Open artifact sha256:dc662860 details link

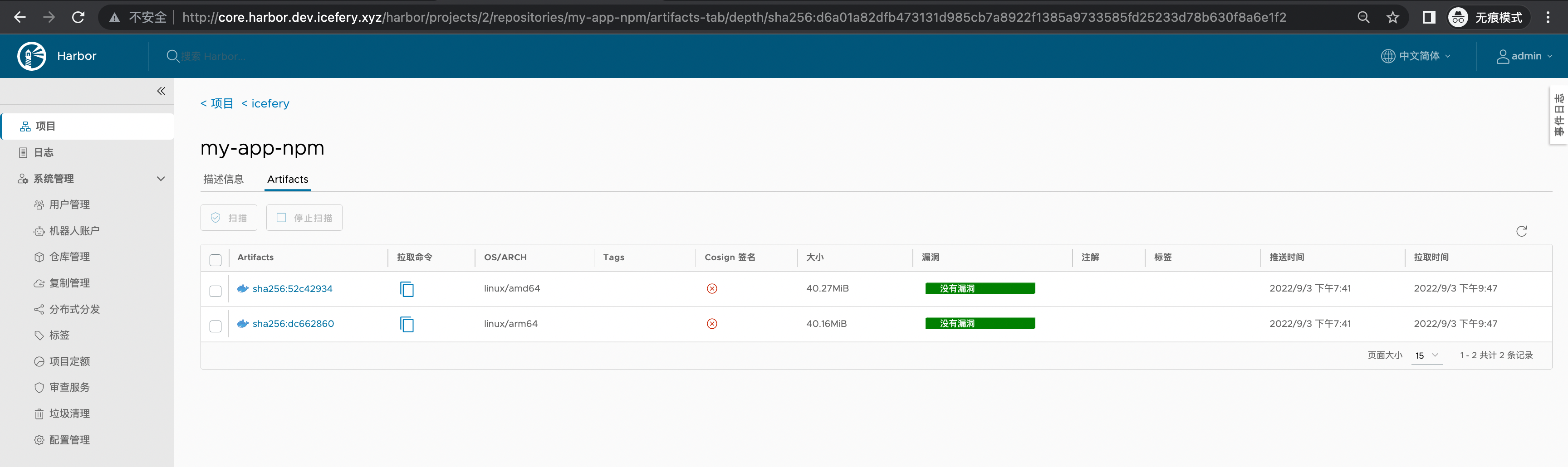pos(294,323)
